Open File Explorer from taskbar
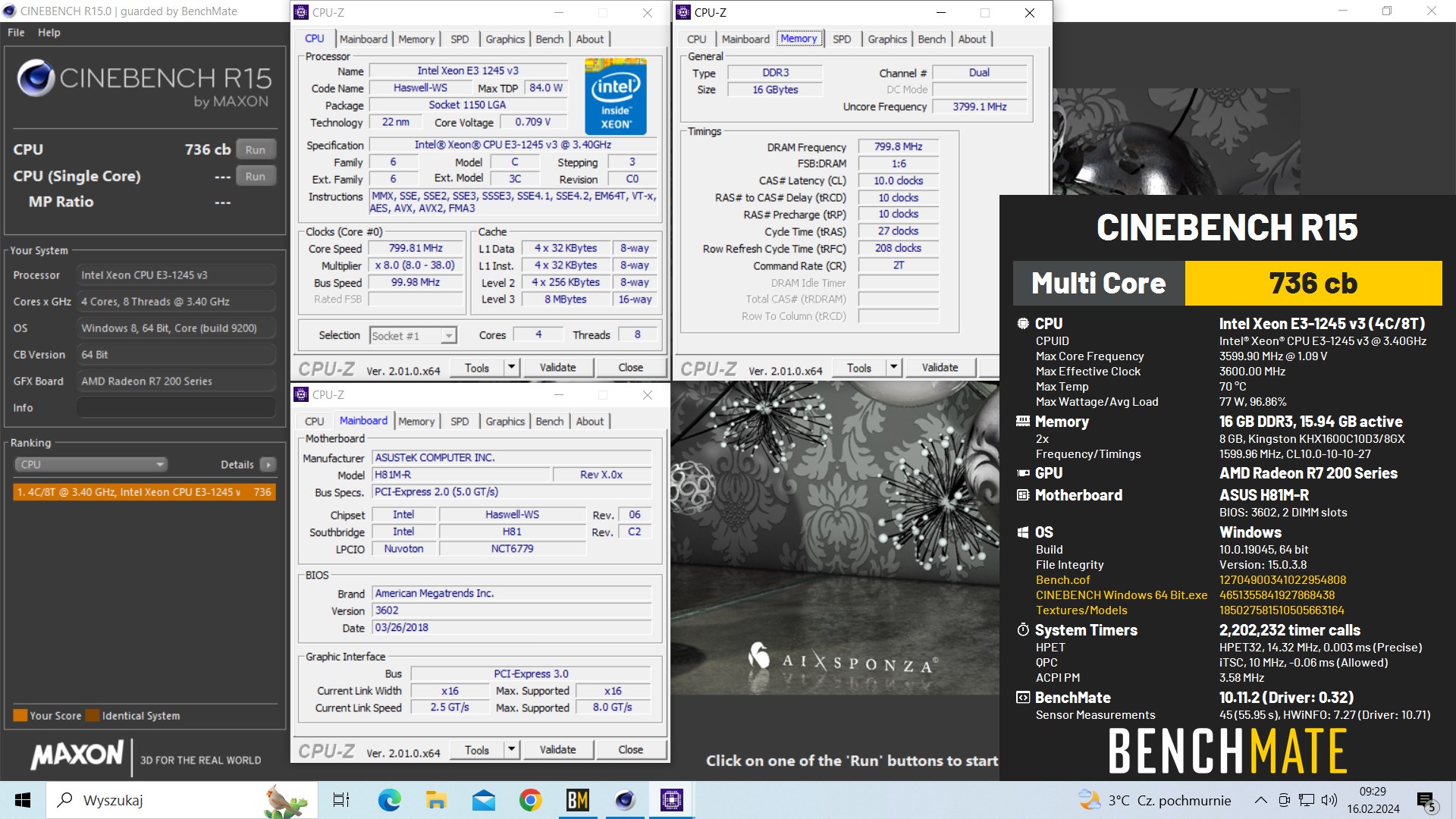This screenshot has width=1456, height=819. [436, 800]
